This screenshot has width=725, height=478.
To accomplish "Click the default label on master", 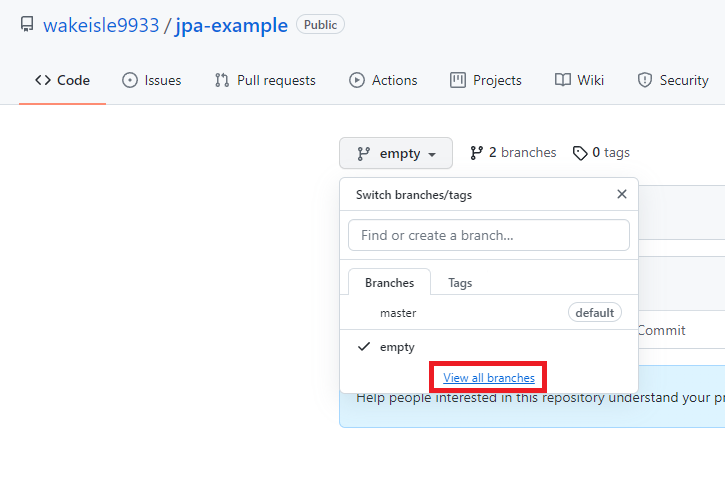I will [x=595, y=313].
